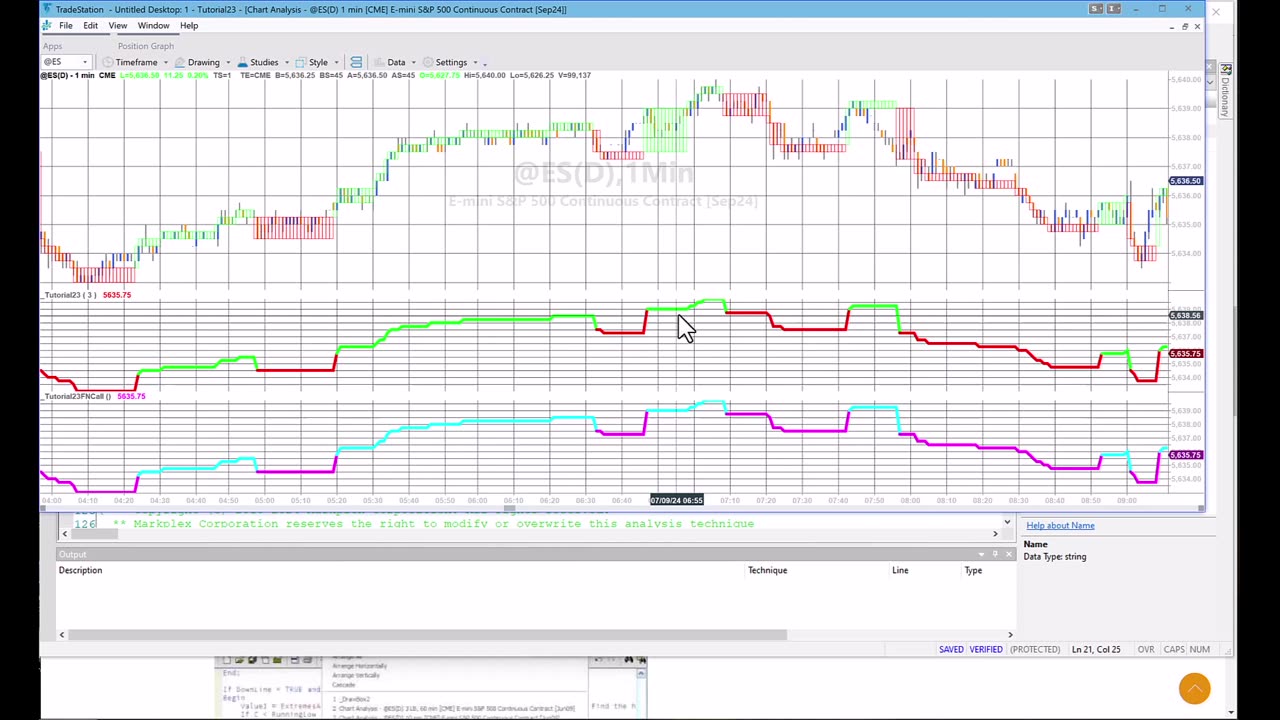
Task: Click the TradeStation menu bar logo icon
Action: tap(47, 26)
